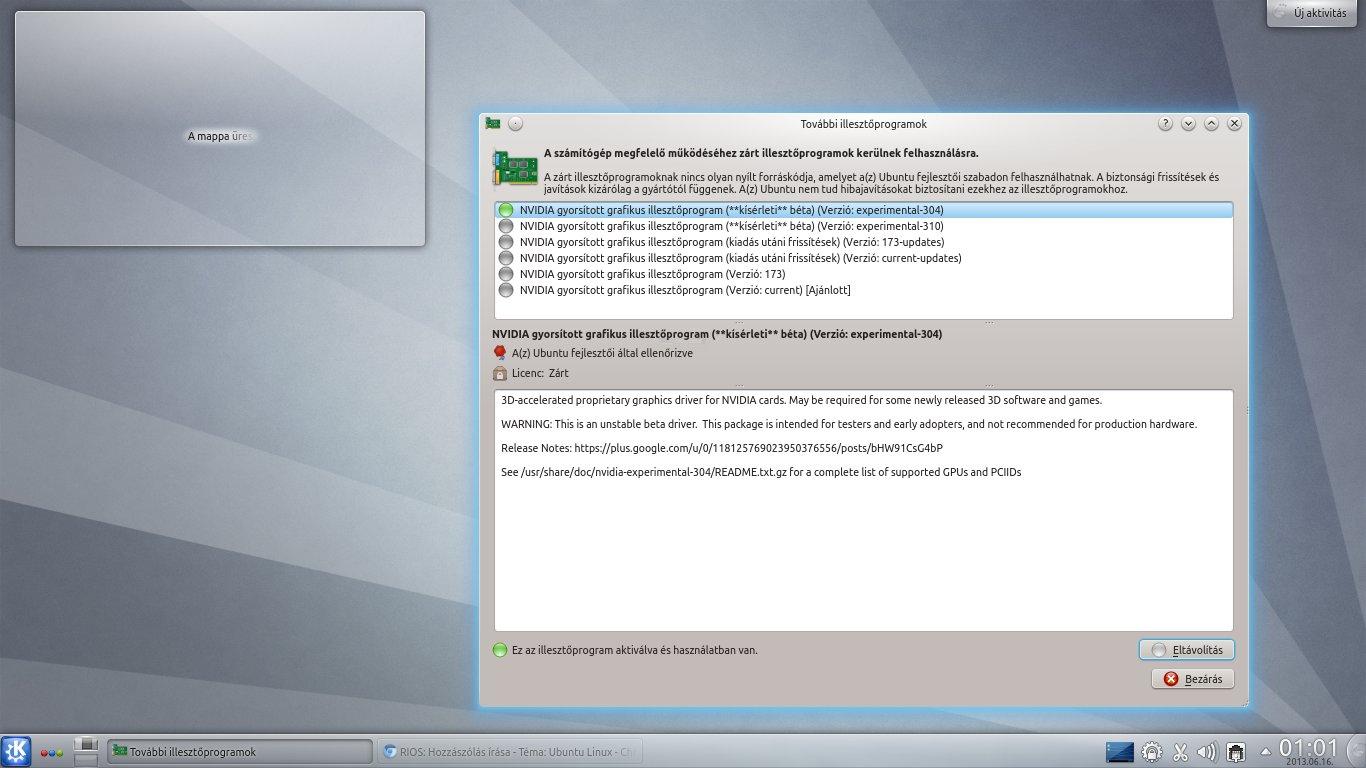This screenshot has height=768, width=1366.
Task: Click the red Ubuntu-verified ribbon icon
Action: pos(500,353)
